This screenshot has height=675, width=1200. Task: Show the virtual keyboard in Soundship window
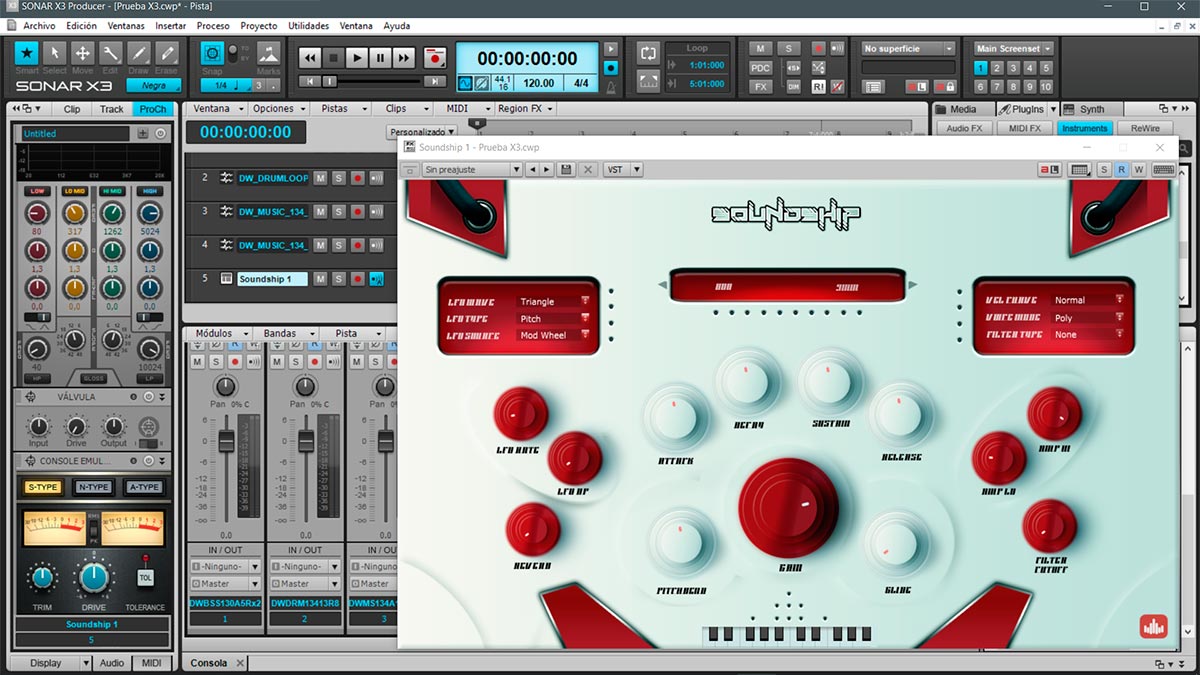click(x=1163, y=170)
